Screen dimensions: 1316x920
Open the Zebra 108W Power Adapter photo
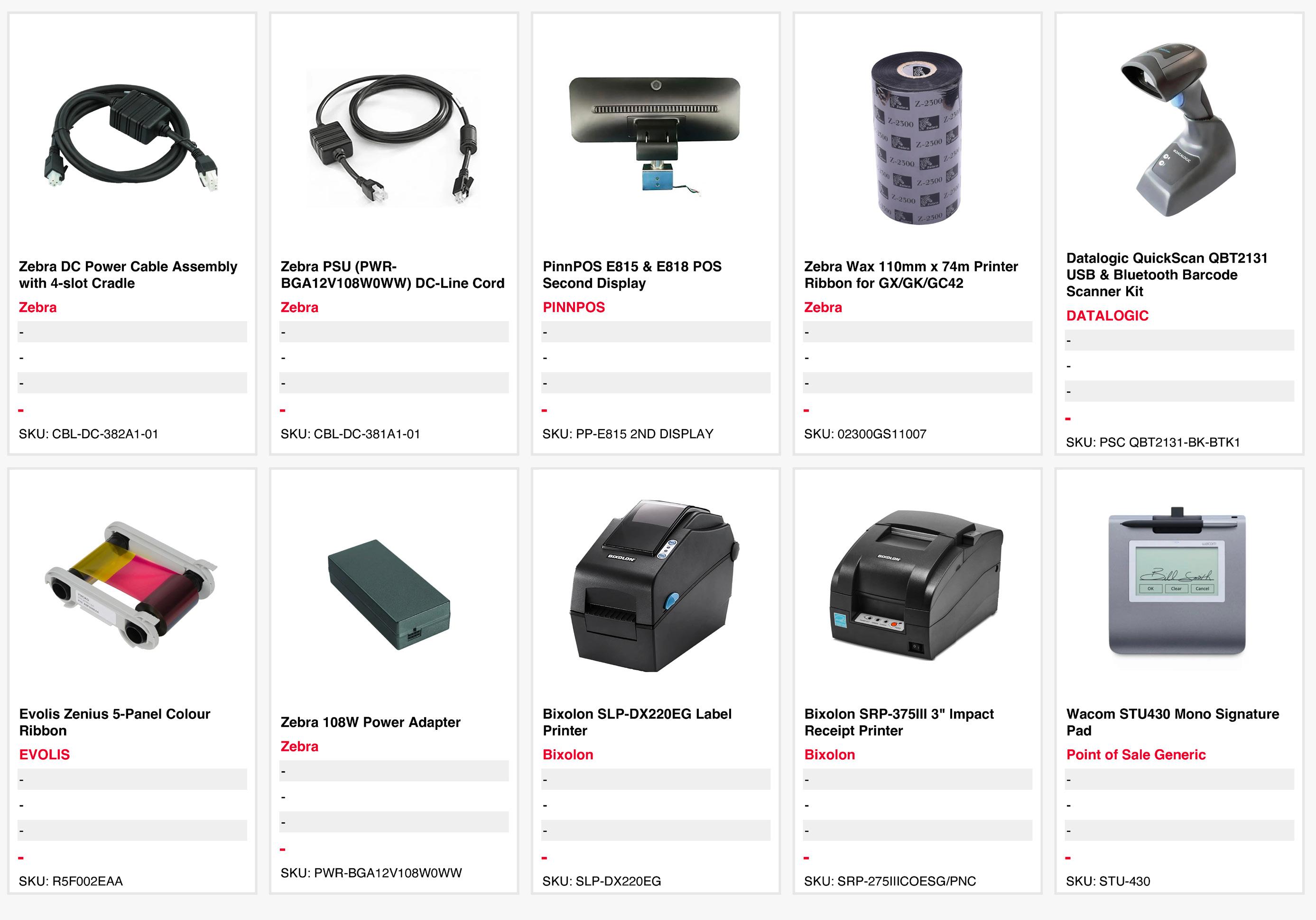point(389,594)
